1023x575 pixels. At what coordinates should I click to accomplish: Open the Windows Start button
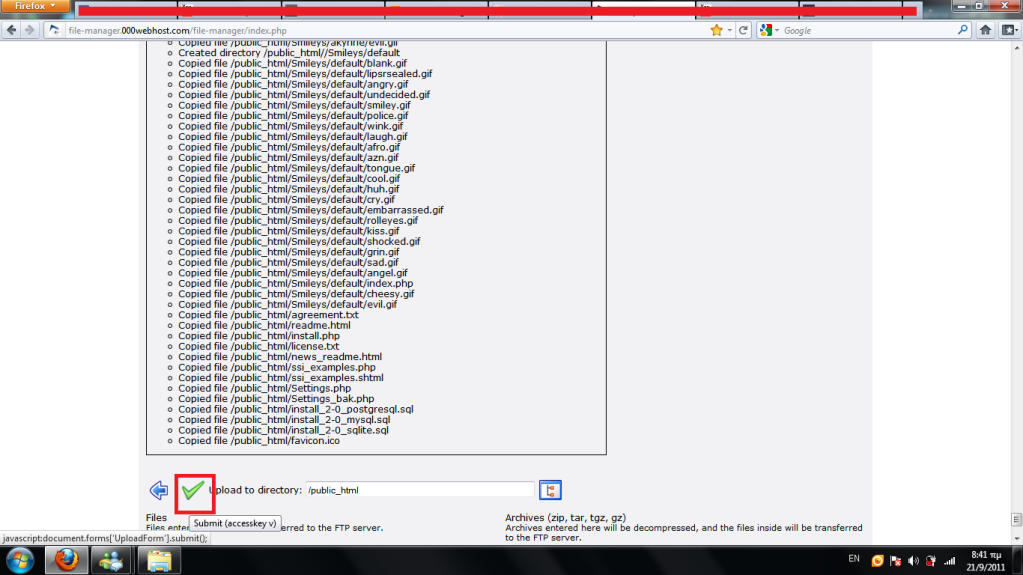tap(20, 561)
